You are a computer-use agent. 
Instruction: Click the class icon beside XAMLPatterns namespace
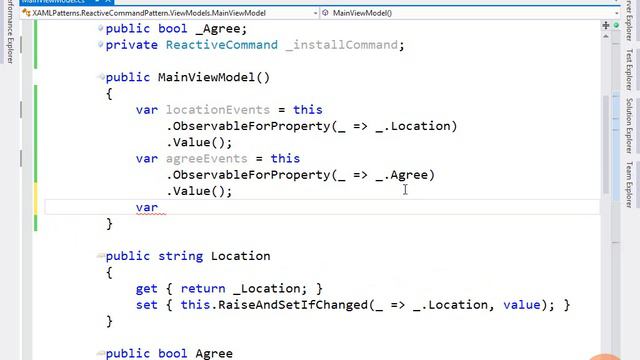click(x=26, y=13)
